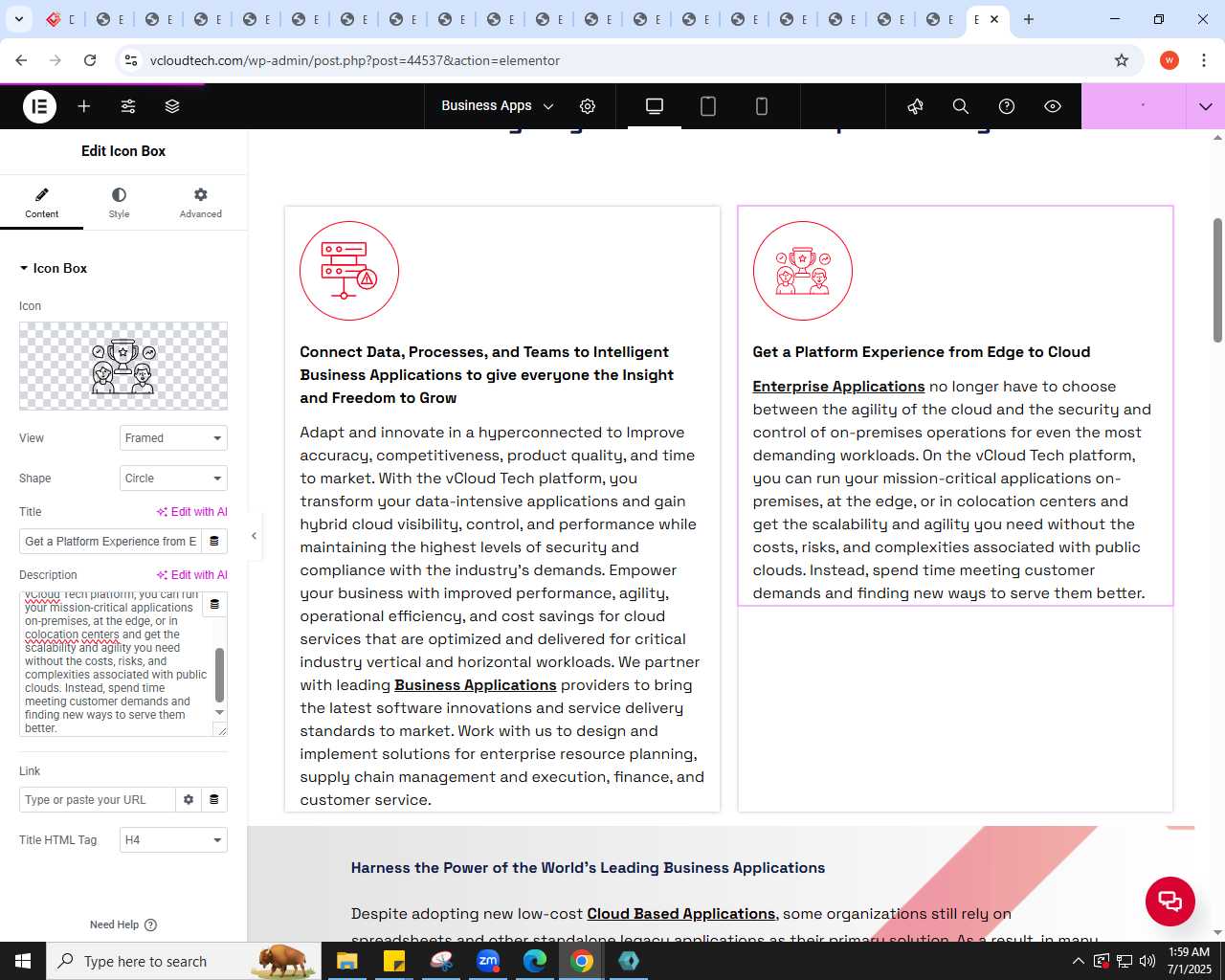Click the heading Get a Platform Experience

coord(921,352)
